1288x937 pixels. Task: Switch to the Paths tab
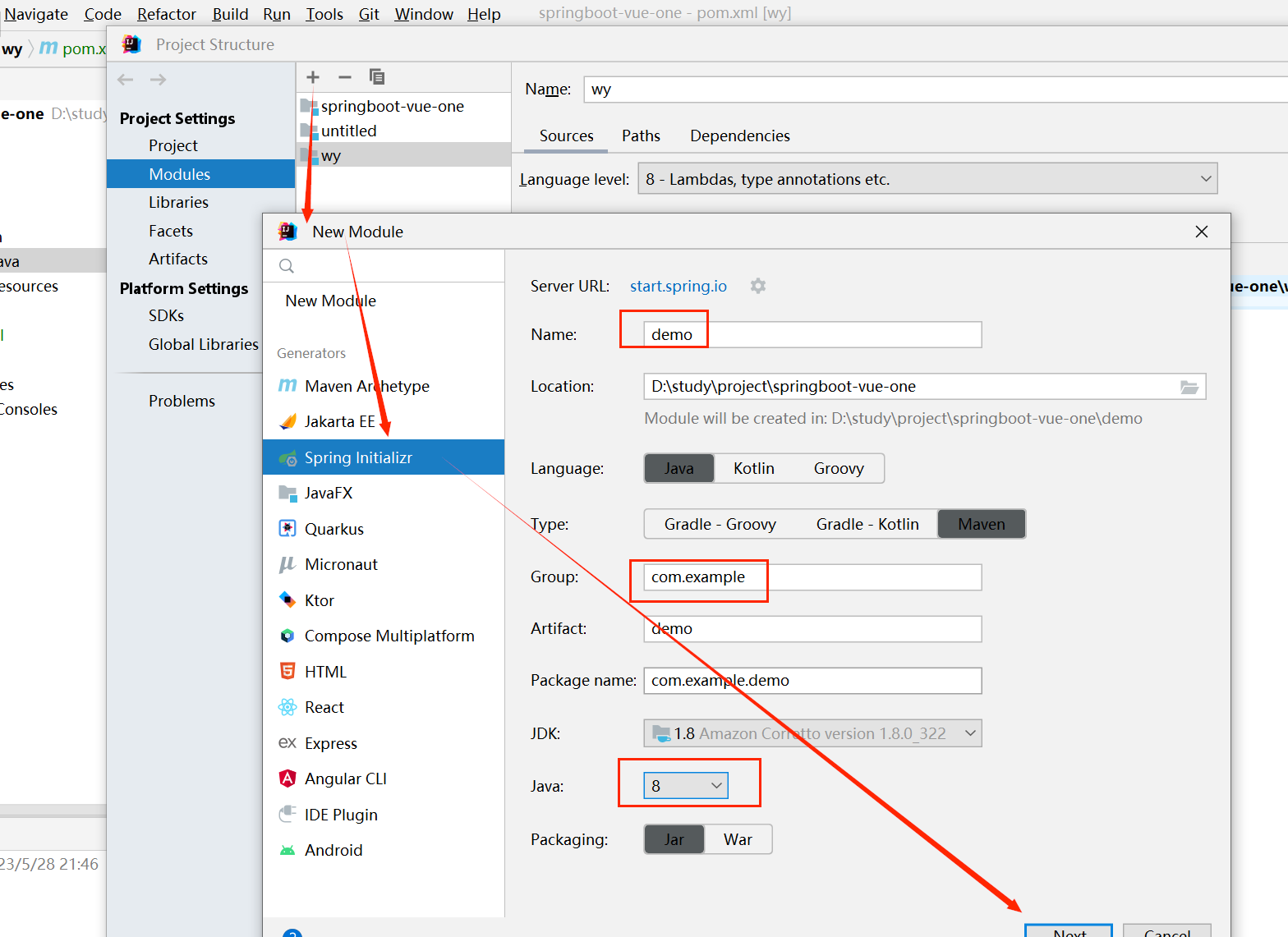[641, 135]
